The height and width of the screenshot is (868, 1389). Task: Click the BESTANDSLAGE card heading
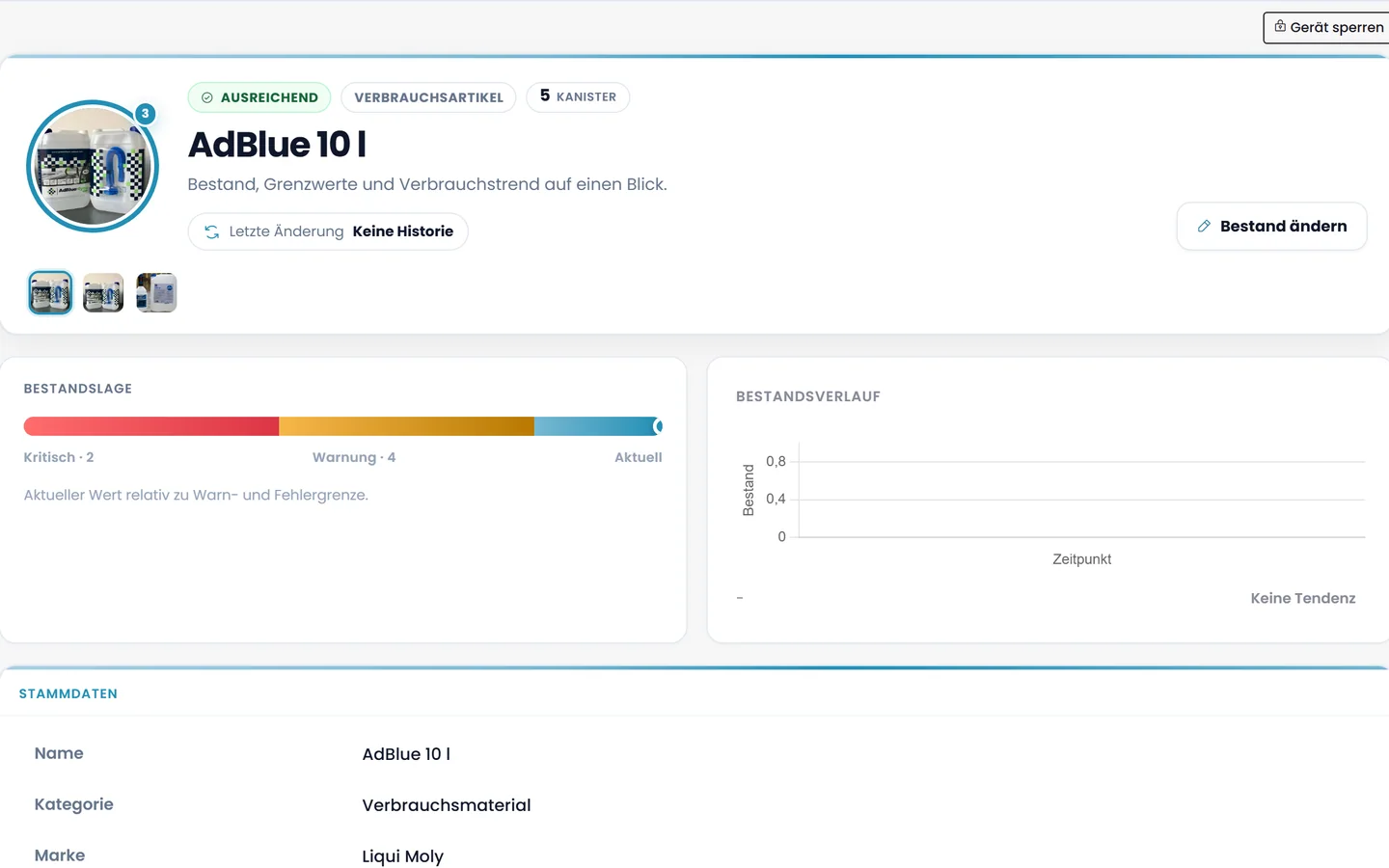[x=78, y=389]
